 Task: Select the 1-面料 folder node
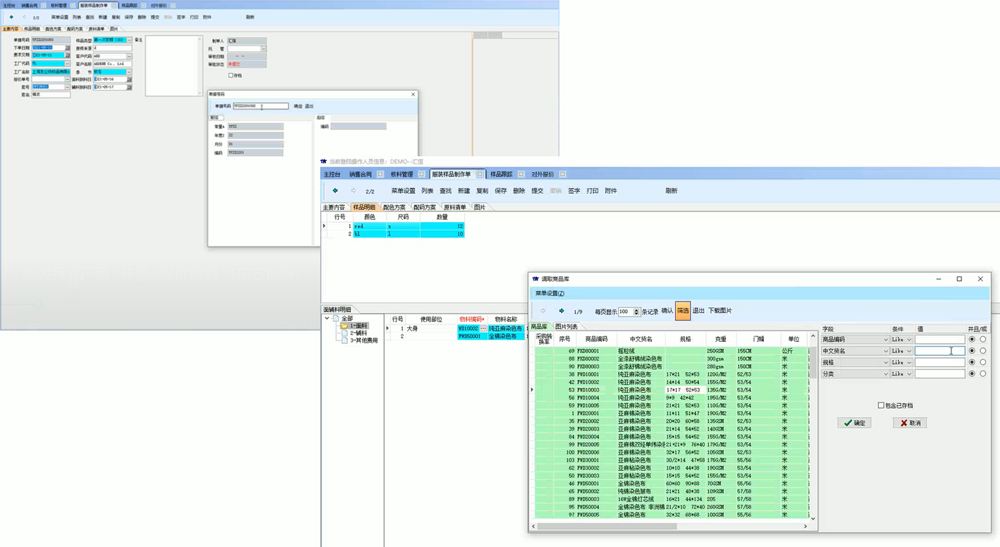(355, 326)
